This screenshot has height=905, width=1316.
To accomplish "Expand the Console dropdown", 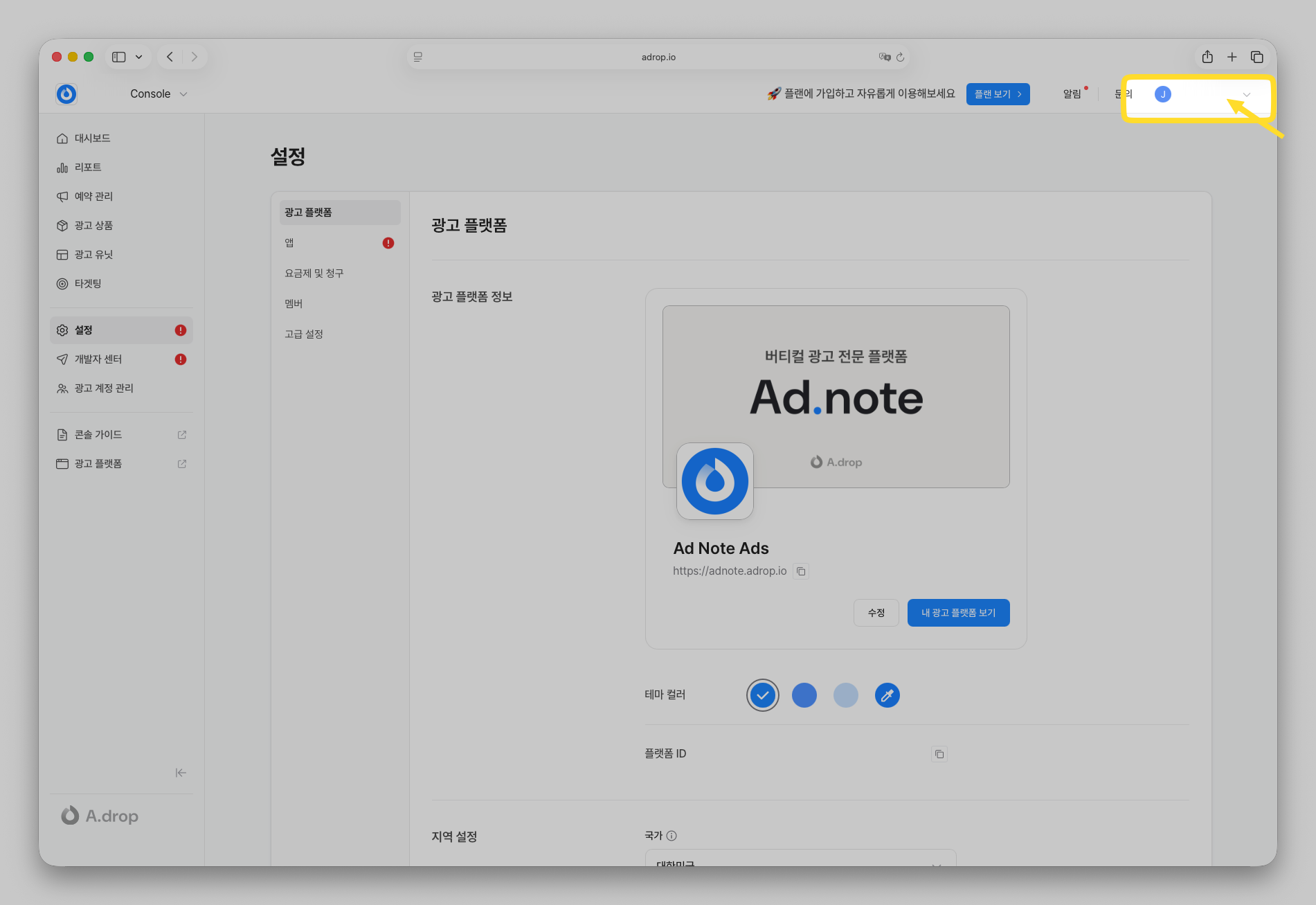I will (159, 94).
